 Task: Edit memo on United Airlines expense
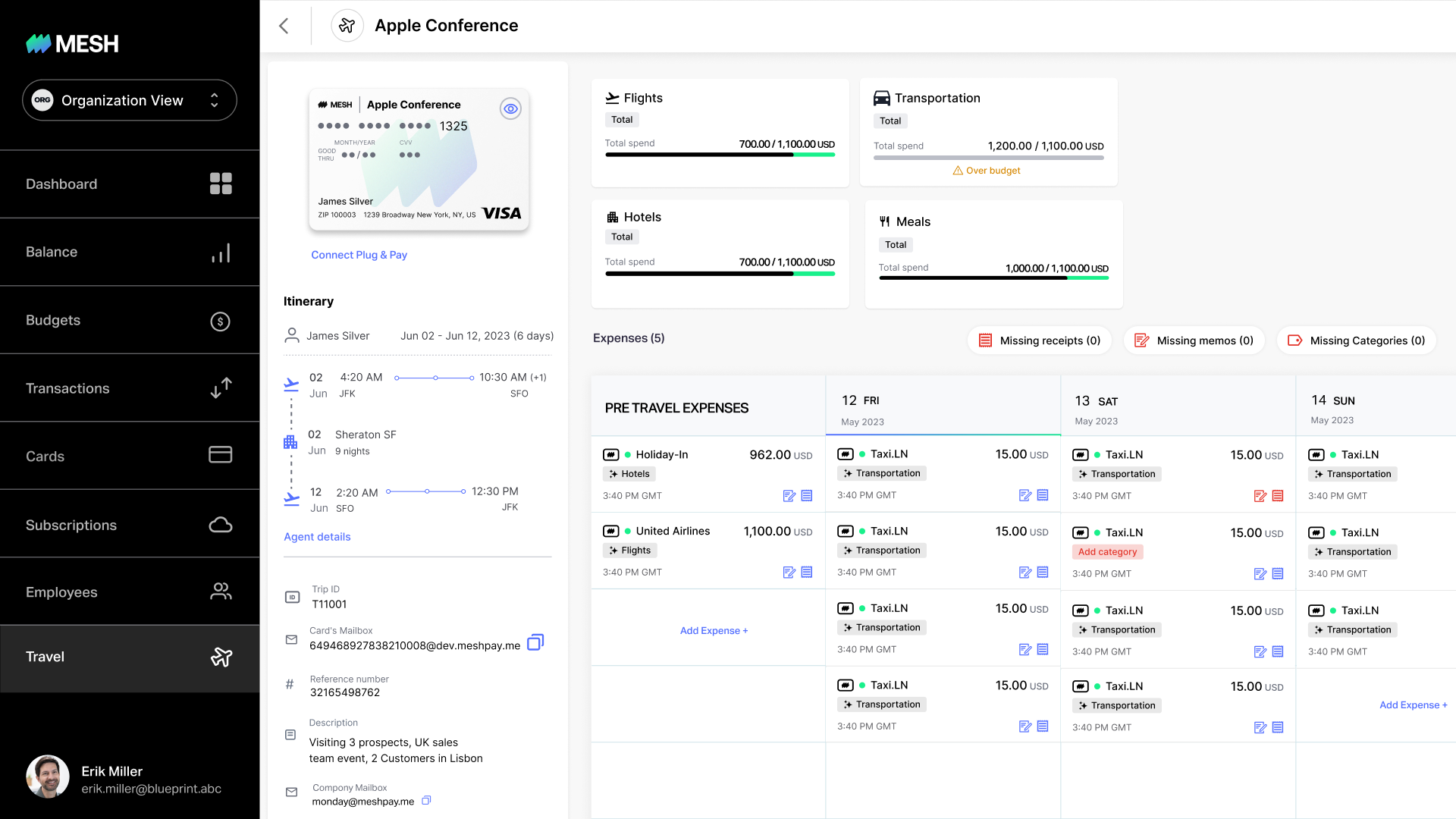pos(789,573)
